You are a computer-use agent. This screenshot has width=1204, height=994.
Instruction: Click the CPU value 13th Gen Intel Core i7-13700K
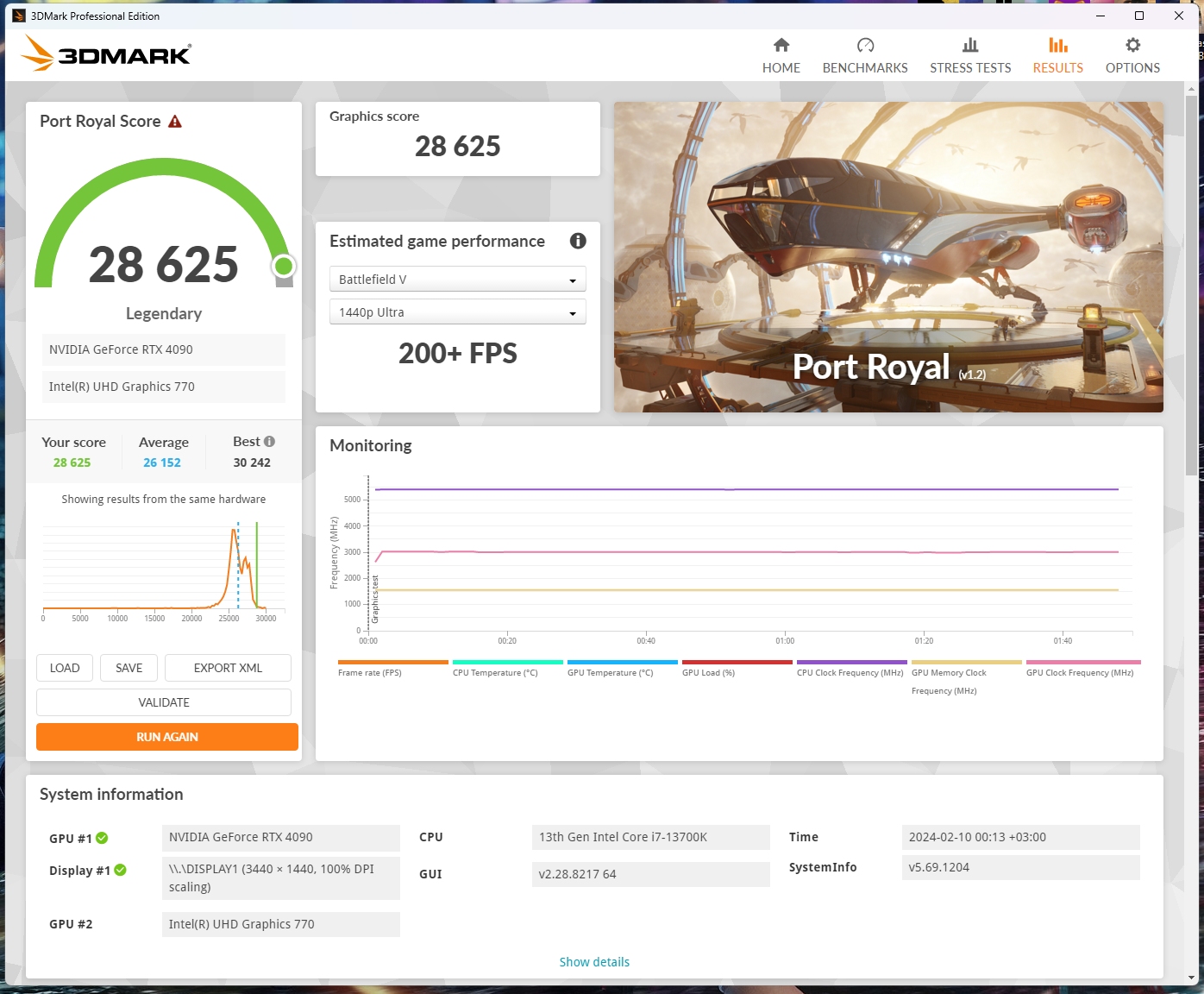coord(651,837)
